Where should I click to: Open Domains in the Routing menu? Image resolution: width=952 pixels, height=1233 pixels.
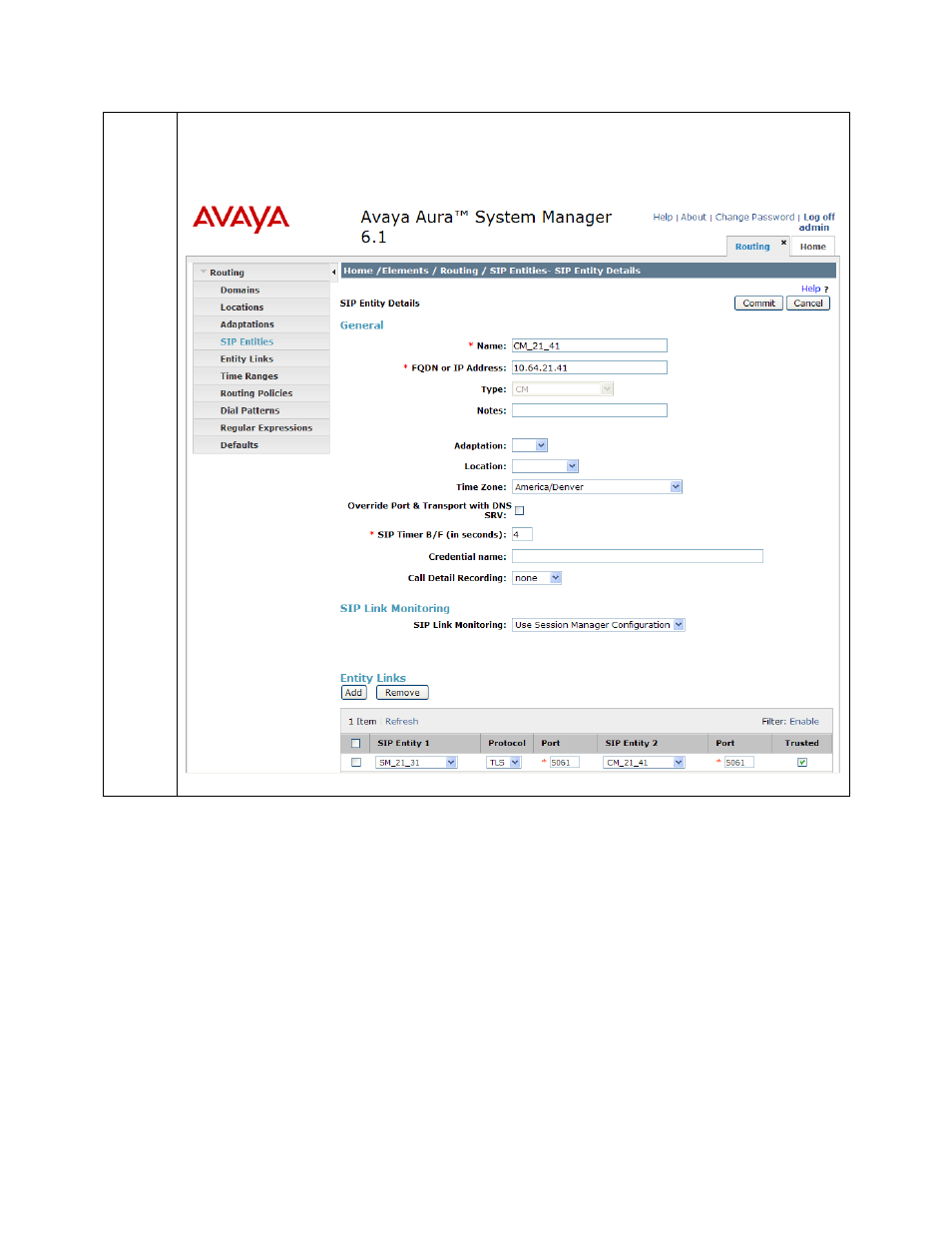(x=239, y=291)
